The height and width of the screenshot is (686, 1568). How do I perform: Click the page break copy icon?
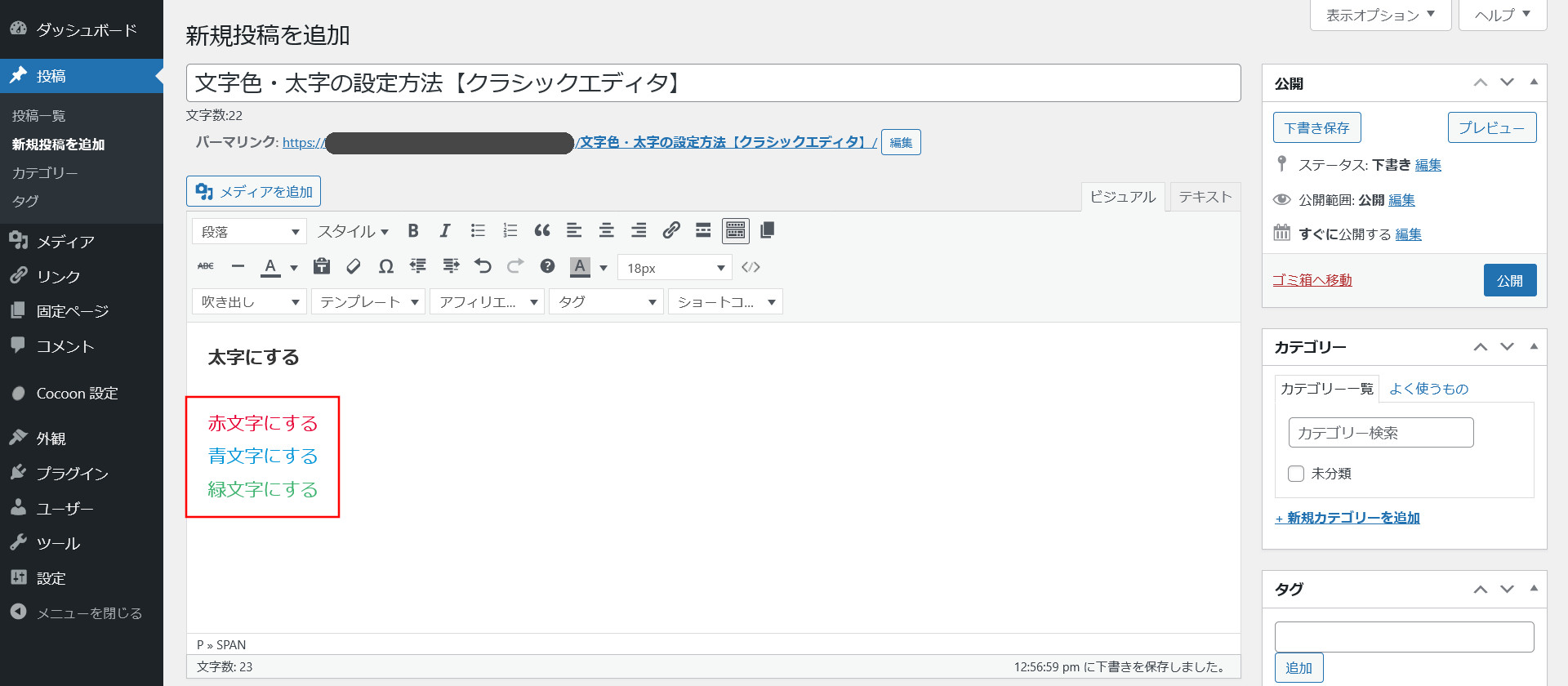768,231
